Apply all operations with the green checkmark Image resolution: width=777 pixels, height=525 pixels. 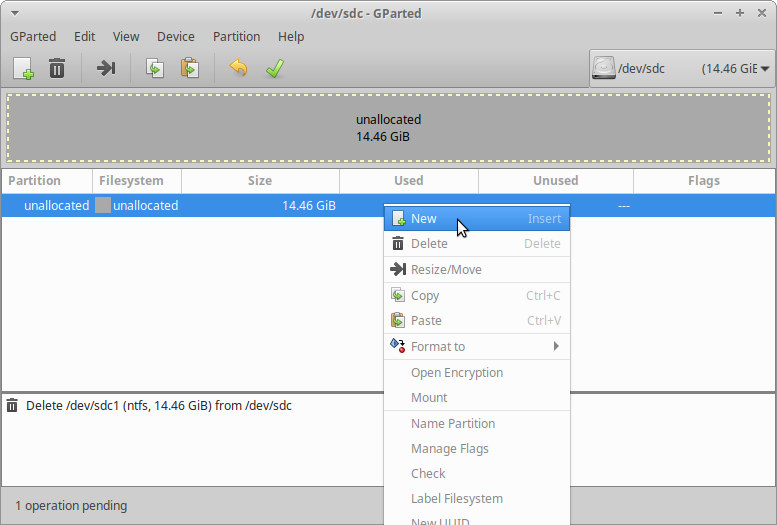tap(274, 68)
